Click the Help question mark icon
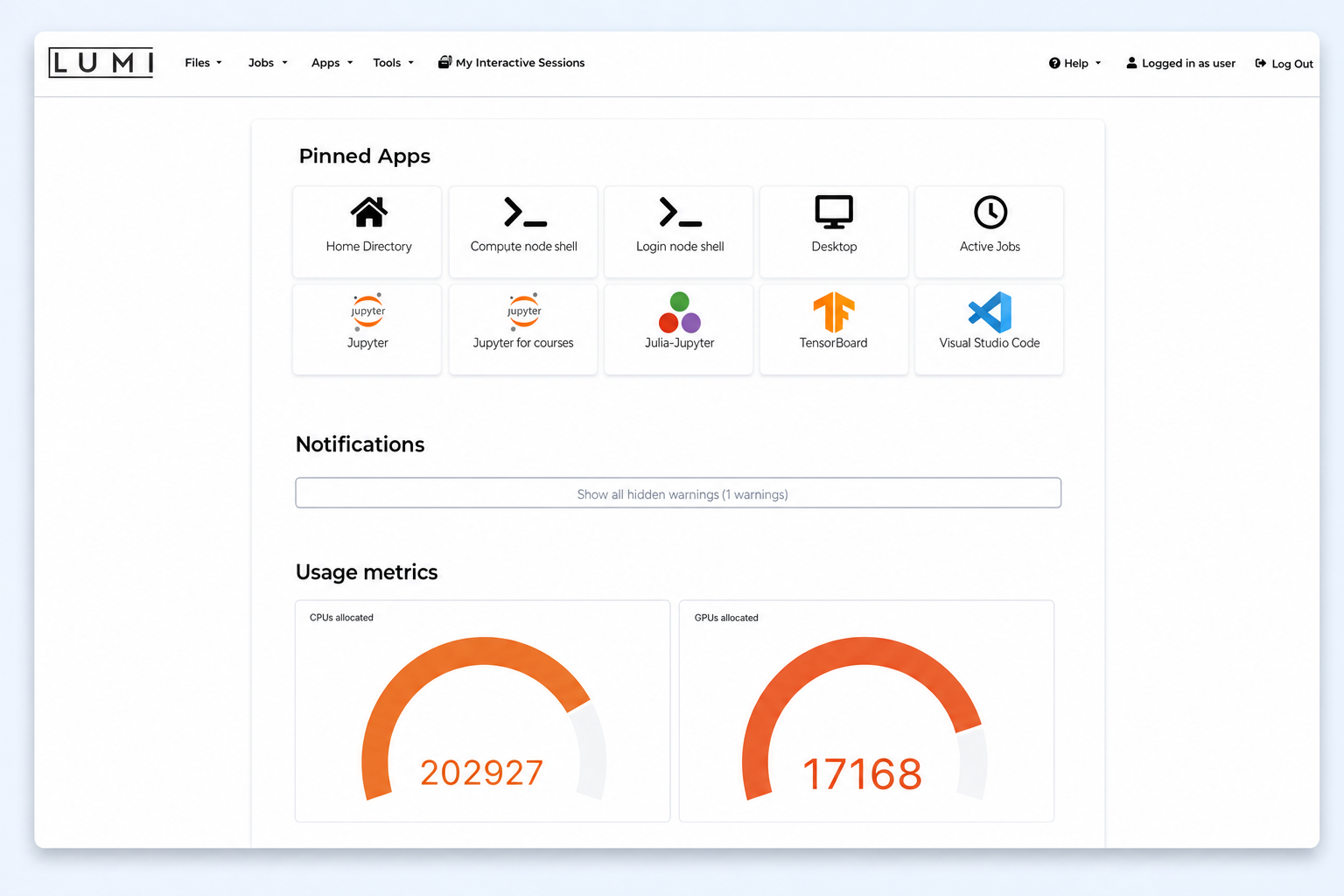 point(1054,63)
